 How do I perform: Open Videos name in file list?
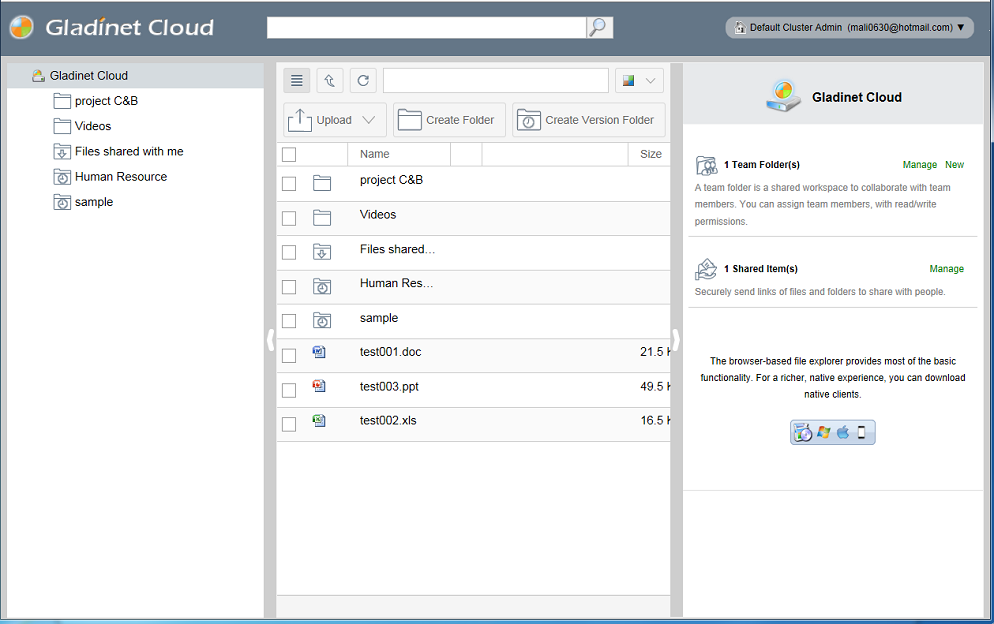point(378,215)
